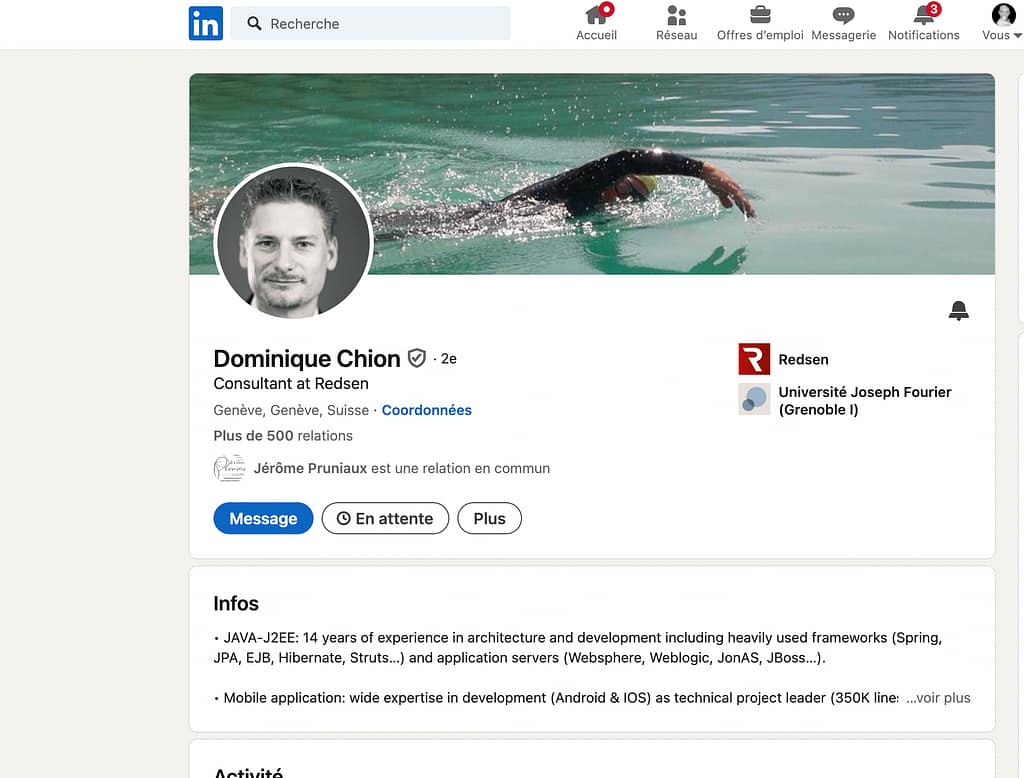Screen dimensions: 1024x778
Task: Open the Notifications bell in navbar
Action: coord(923,15)
